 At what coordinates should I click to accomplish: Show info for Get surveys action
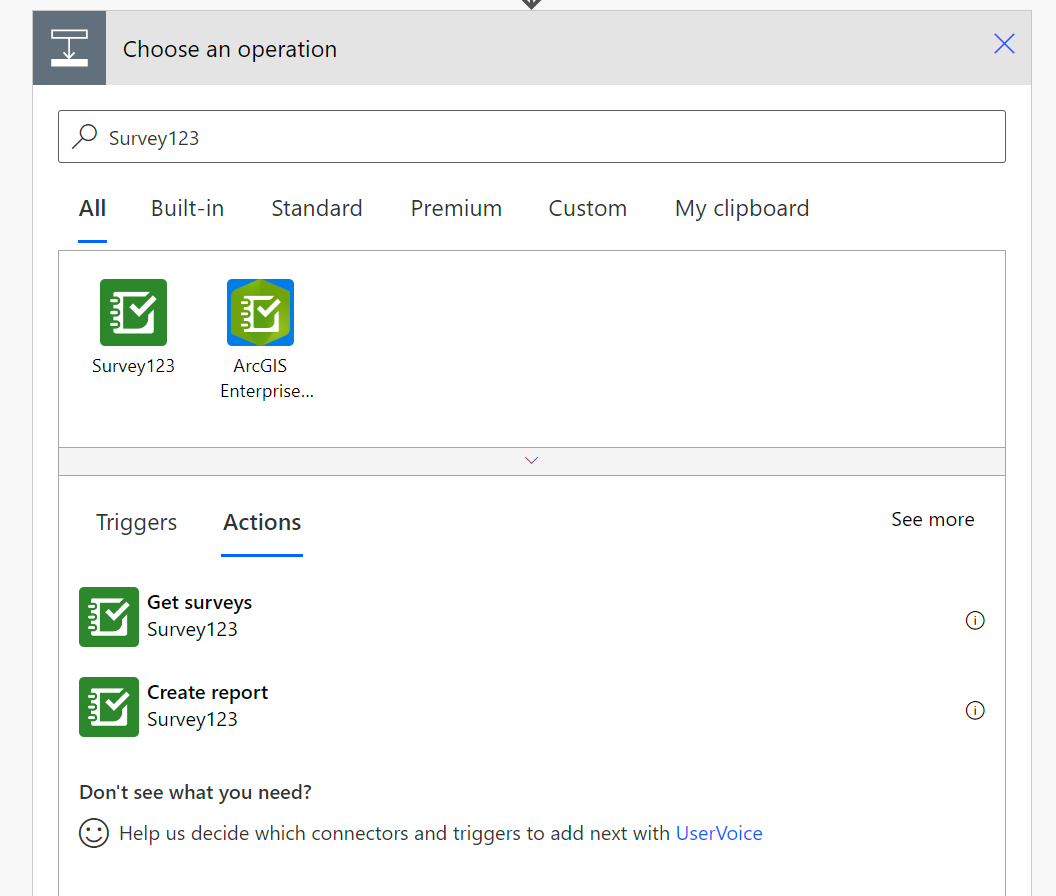975,620
